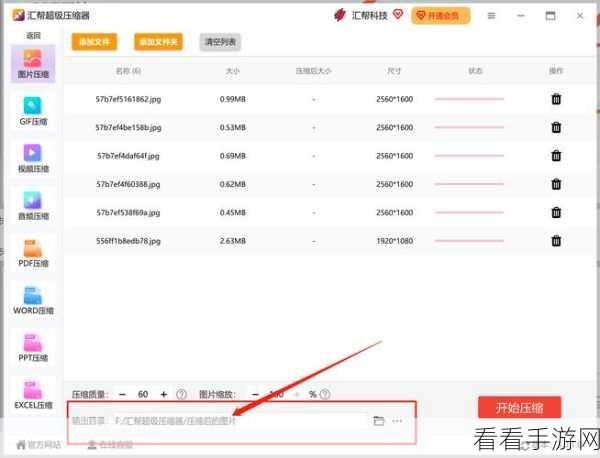Screen dimensions: 600x458
Task: Sort by the name column header
Action: tap(128, 71)
